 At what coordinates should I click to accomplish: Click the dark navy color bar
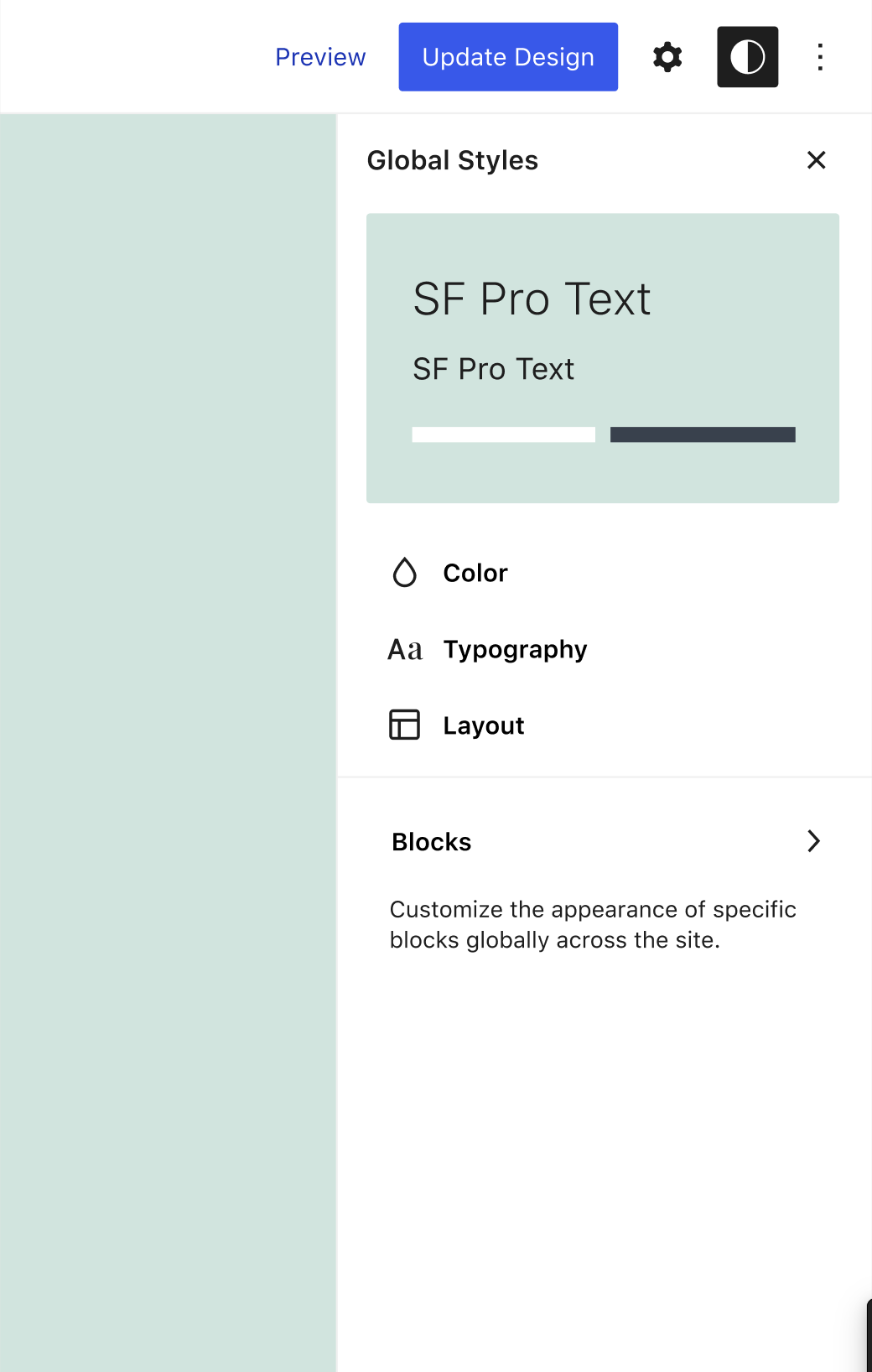tap(703, 434)
